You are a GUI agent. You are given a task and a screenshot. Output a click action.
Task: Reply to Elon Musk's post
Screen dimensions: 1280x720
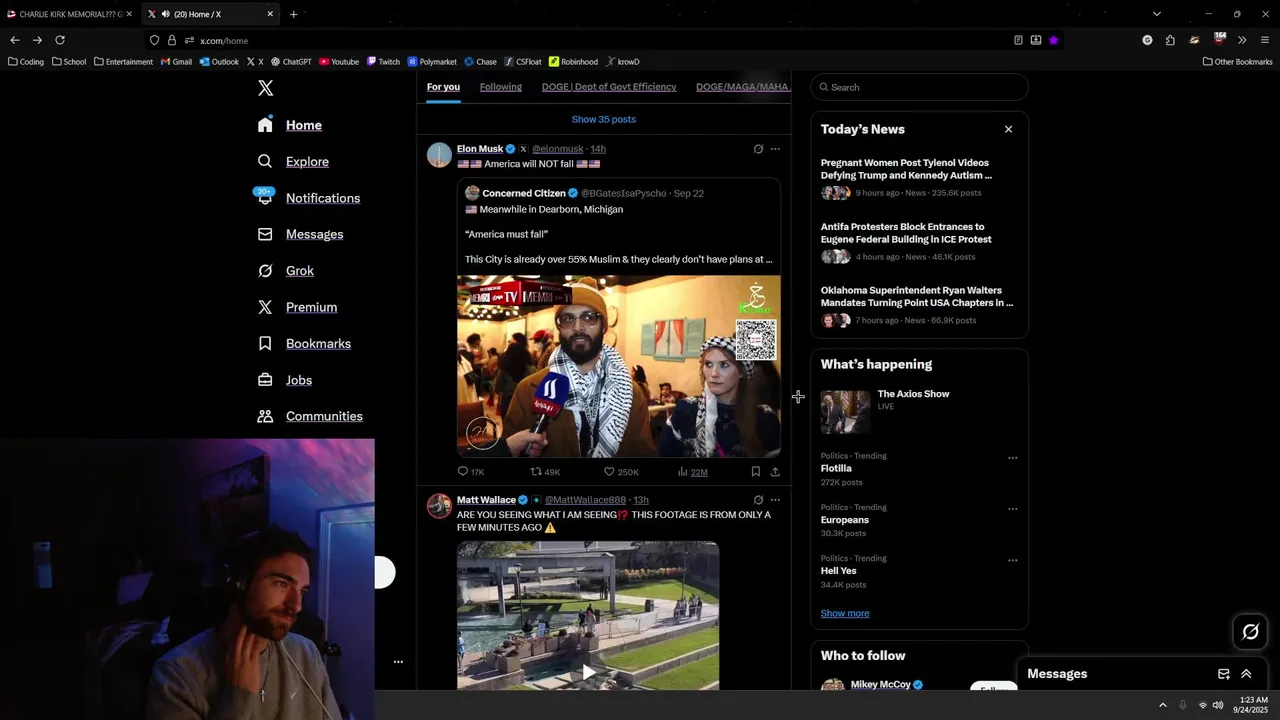(x=470, y=472)
